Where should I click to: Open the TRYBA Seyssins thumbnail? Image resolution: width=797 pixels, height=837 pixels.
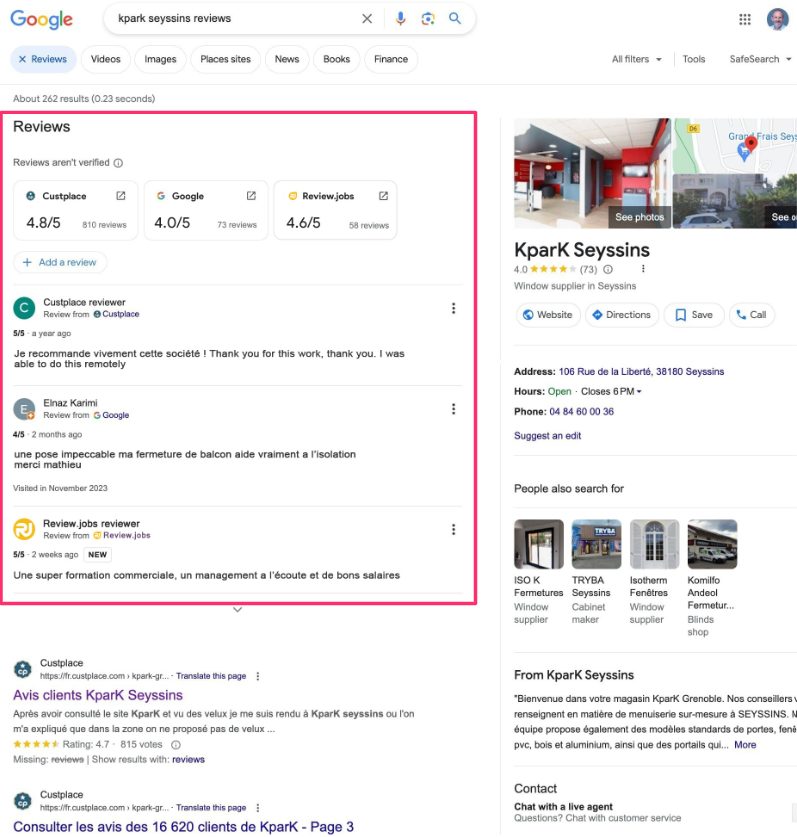pos(596,544)
